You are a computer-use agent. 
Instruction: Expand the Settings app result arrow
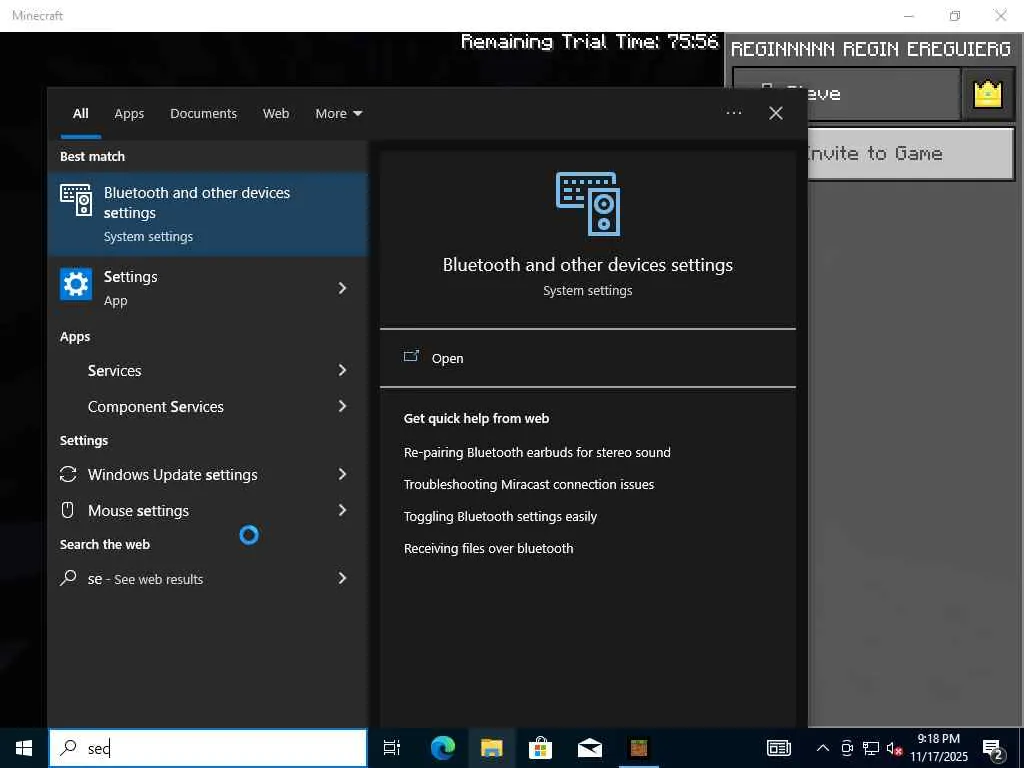[342, 288]
